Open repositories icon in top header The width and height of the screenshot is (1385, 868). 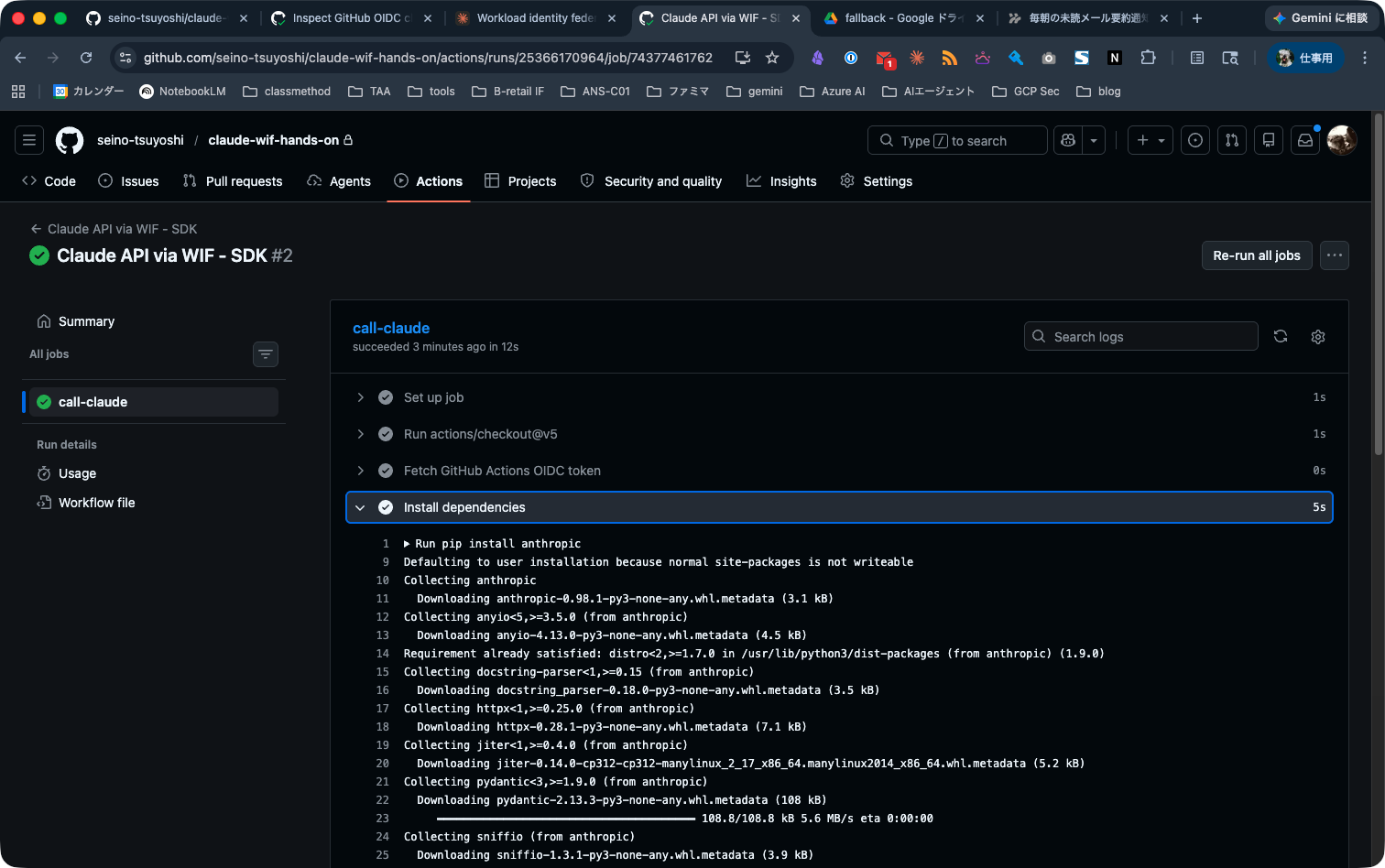click(x=1269, y=140)
